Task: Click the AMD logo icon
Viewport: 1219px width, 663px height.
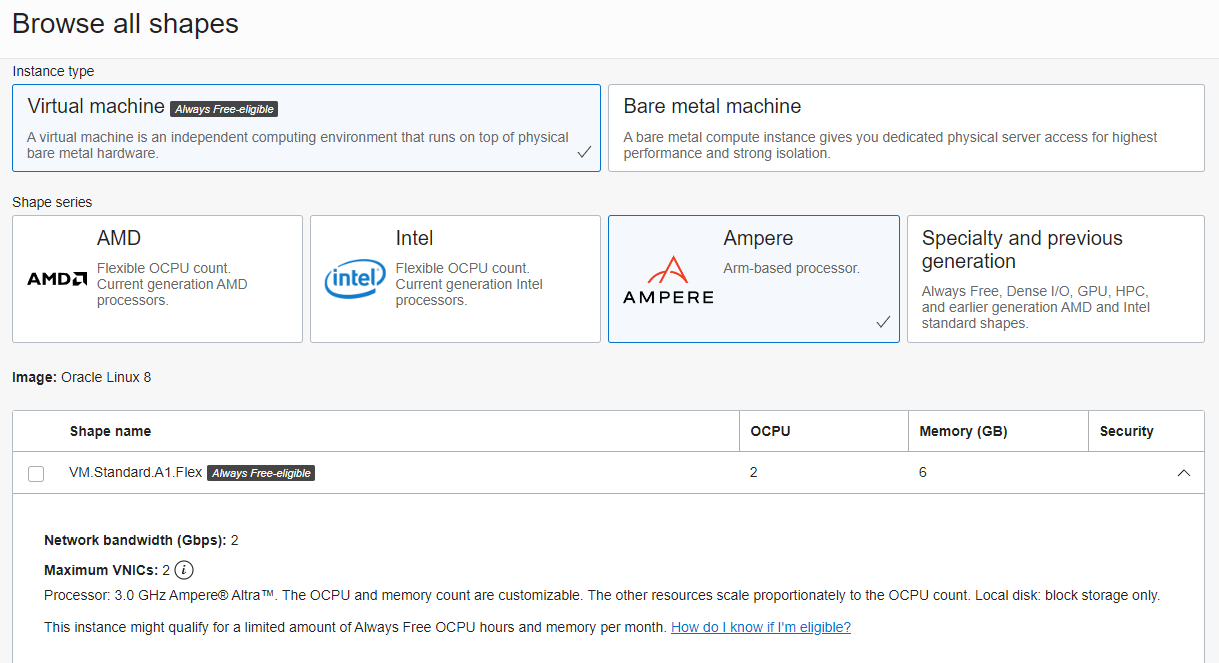Action: coord(56,278)
